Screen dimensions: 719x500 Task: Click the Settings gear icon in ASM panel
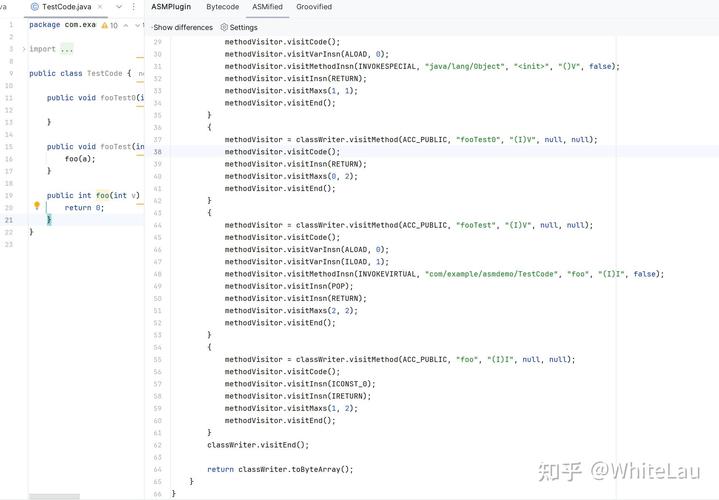coord(224,27)
